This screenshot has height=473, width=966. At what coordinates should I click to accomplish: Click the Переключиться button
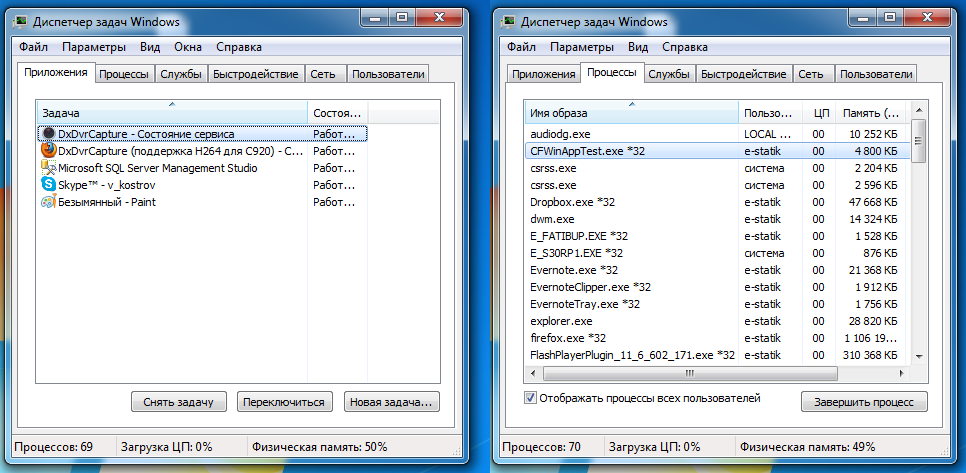[x=284, y=402]
